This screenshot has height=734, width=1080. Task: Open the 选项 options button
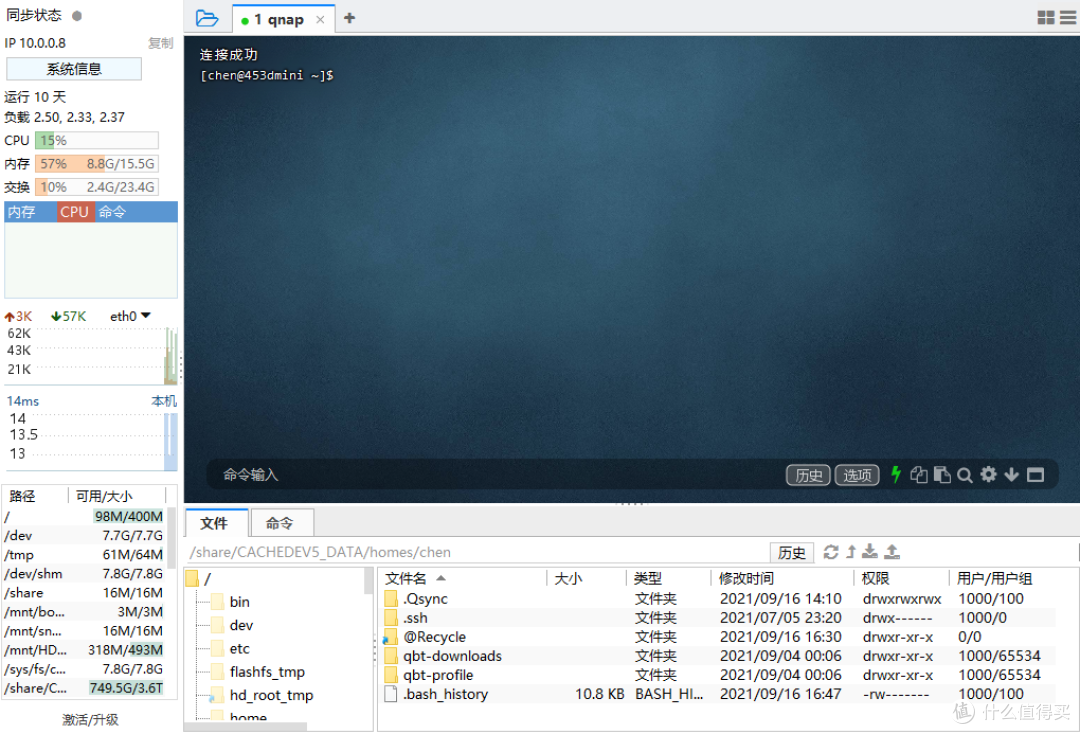[857, 475]
